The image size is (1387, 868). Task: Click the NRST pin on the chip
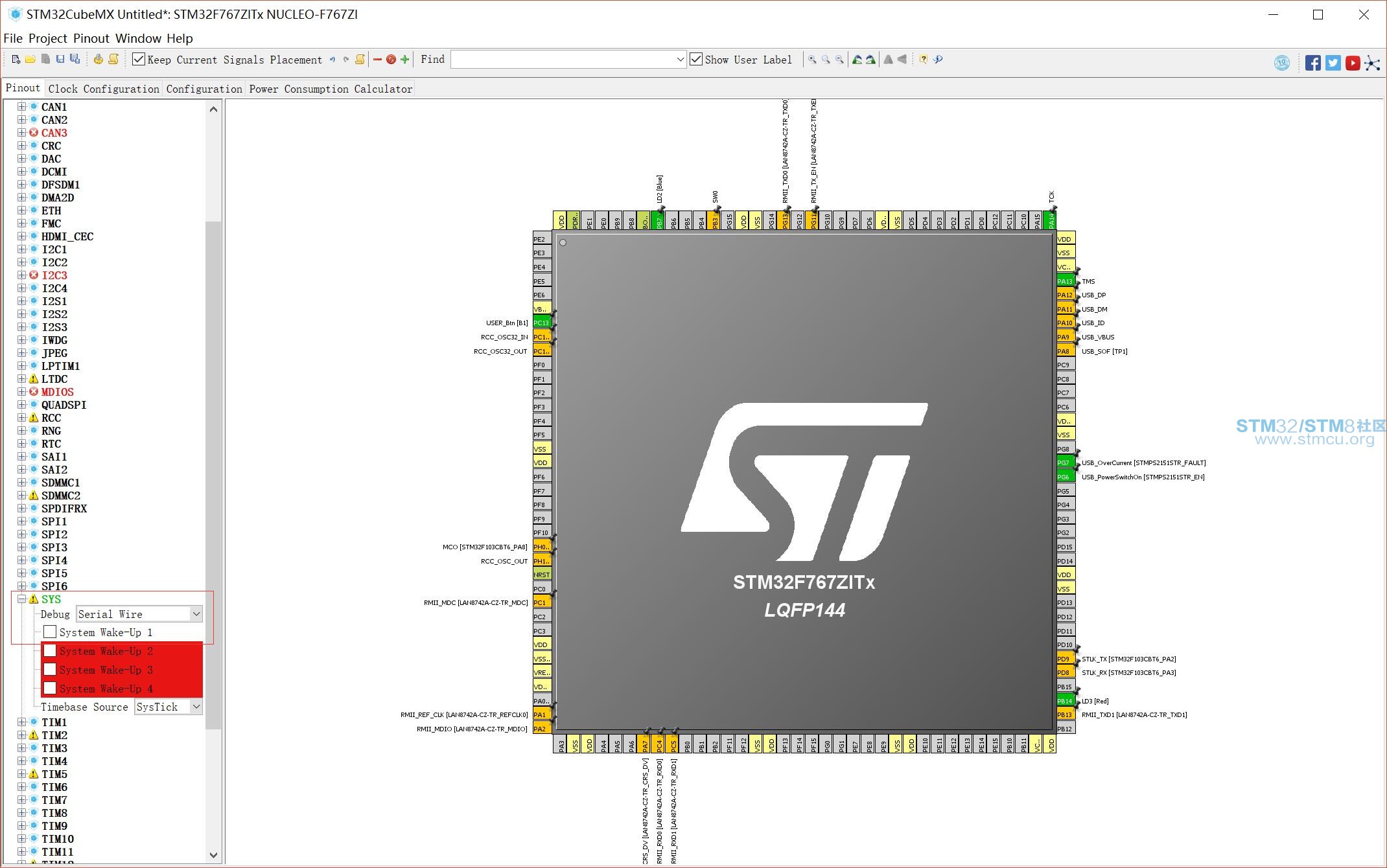pyautogui.click(x=542, y=575)
